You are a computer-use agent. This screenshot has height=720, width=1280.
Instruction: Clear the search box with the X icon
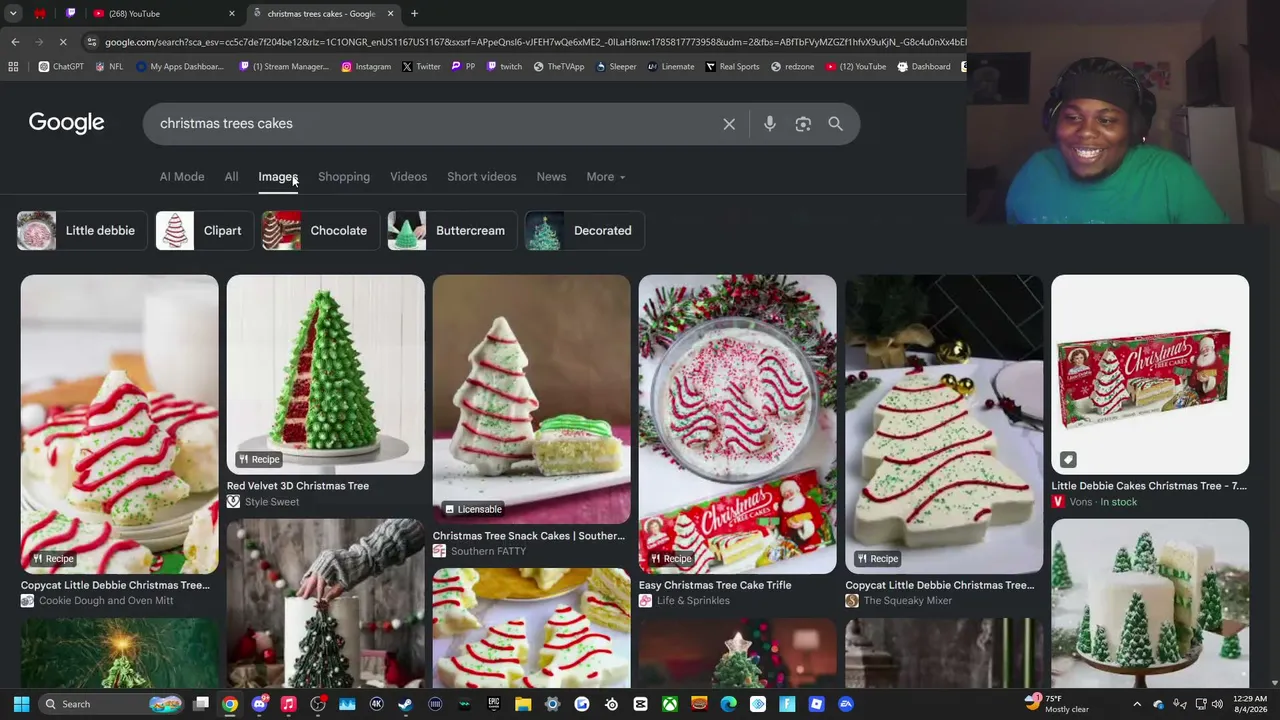point(729,124)
